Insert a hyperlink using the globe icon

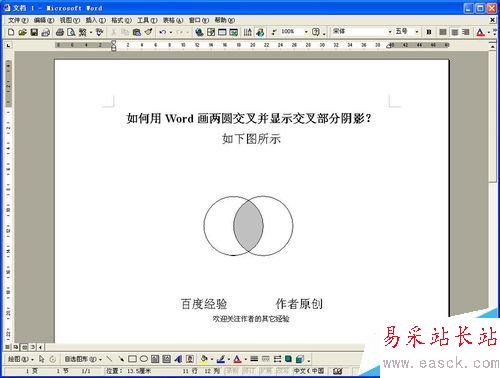point(199,32)
